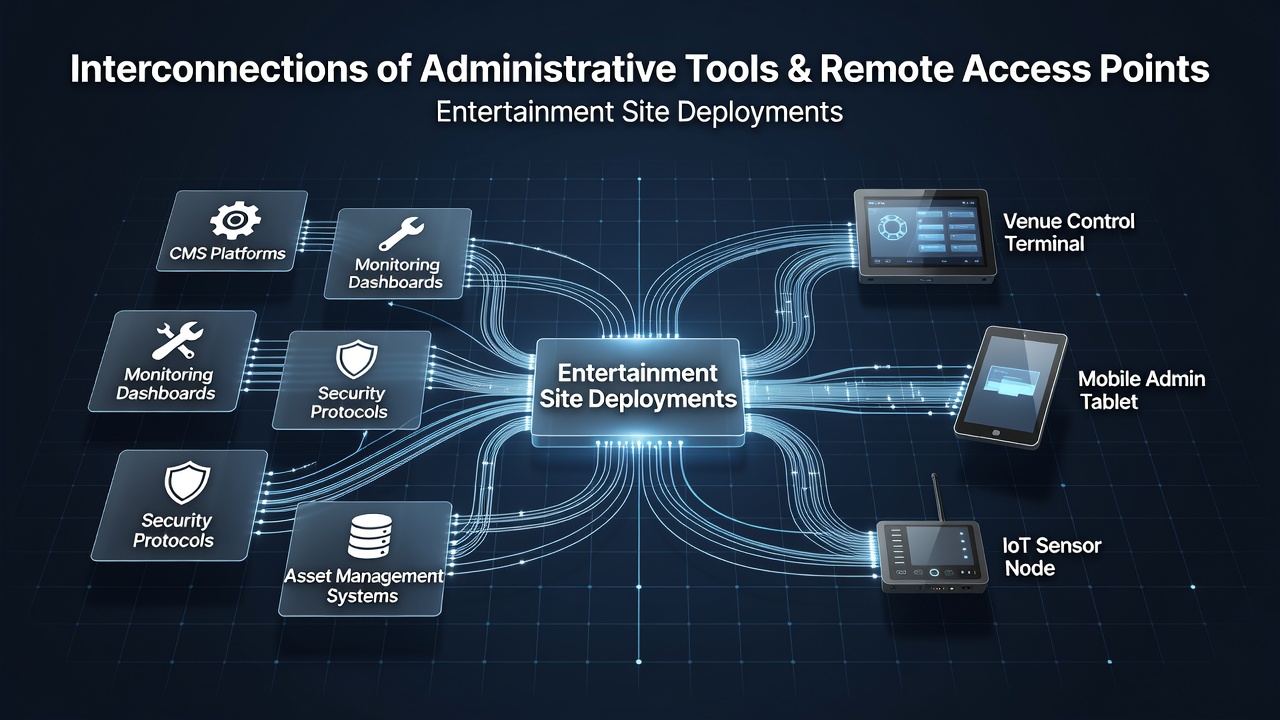Viewport: 1280px width, 720px height.
Task: Click the Asset Management Systems label
Action: [x=363, y=586]
